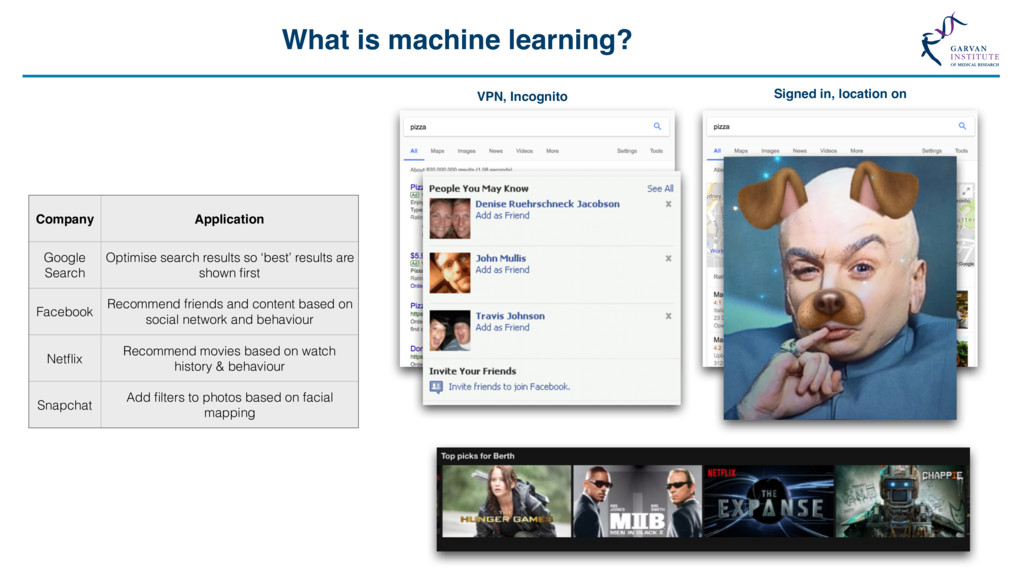
Task: Click the search magnifier in Signed-in window
Action: pos(962,125)
